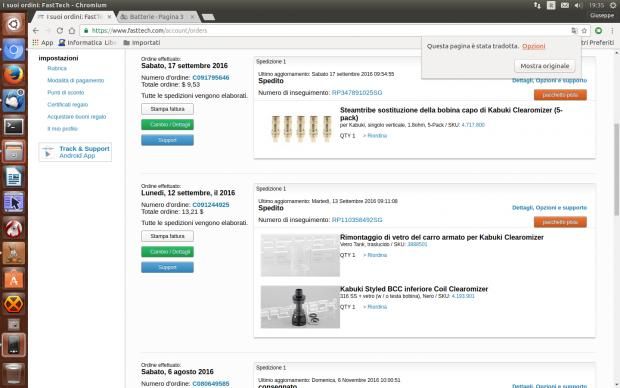Open Thunderbird mail from the dock
Screen dimensions: 620x388
point(13,100)
